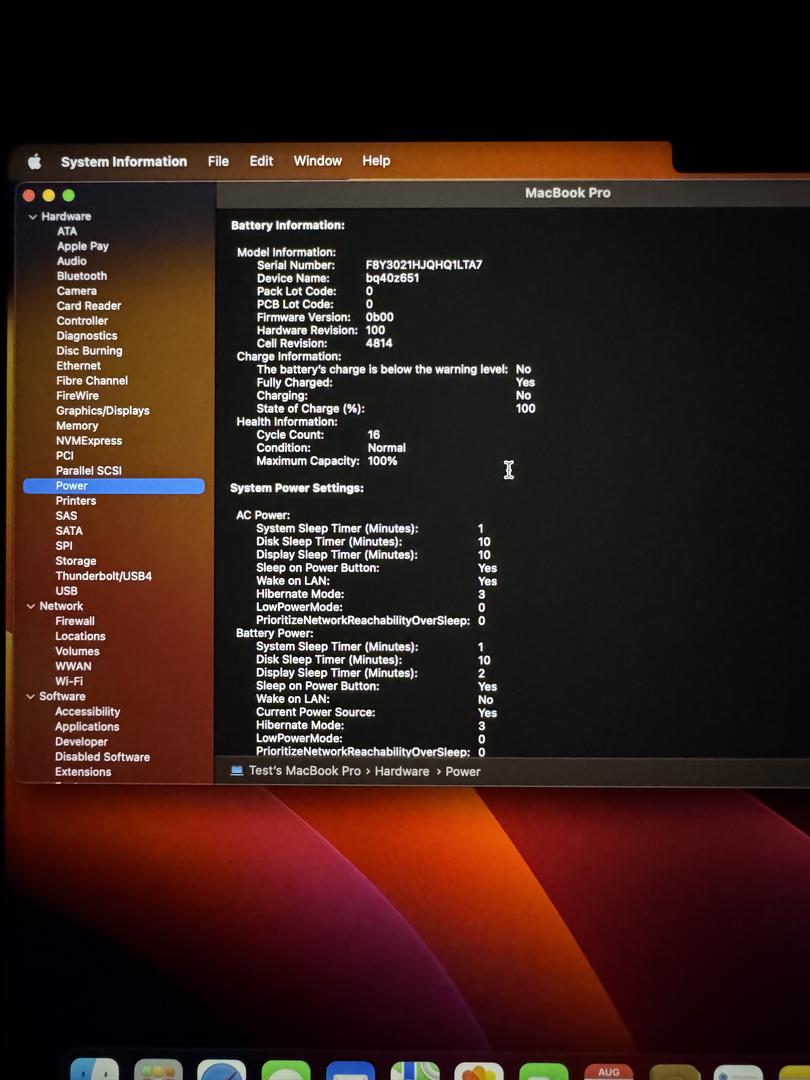
Task: Select Developer under Software
Action: point(81,742)
